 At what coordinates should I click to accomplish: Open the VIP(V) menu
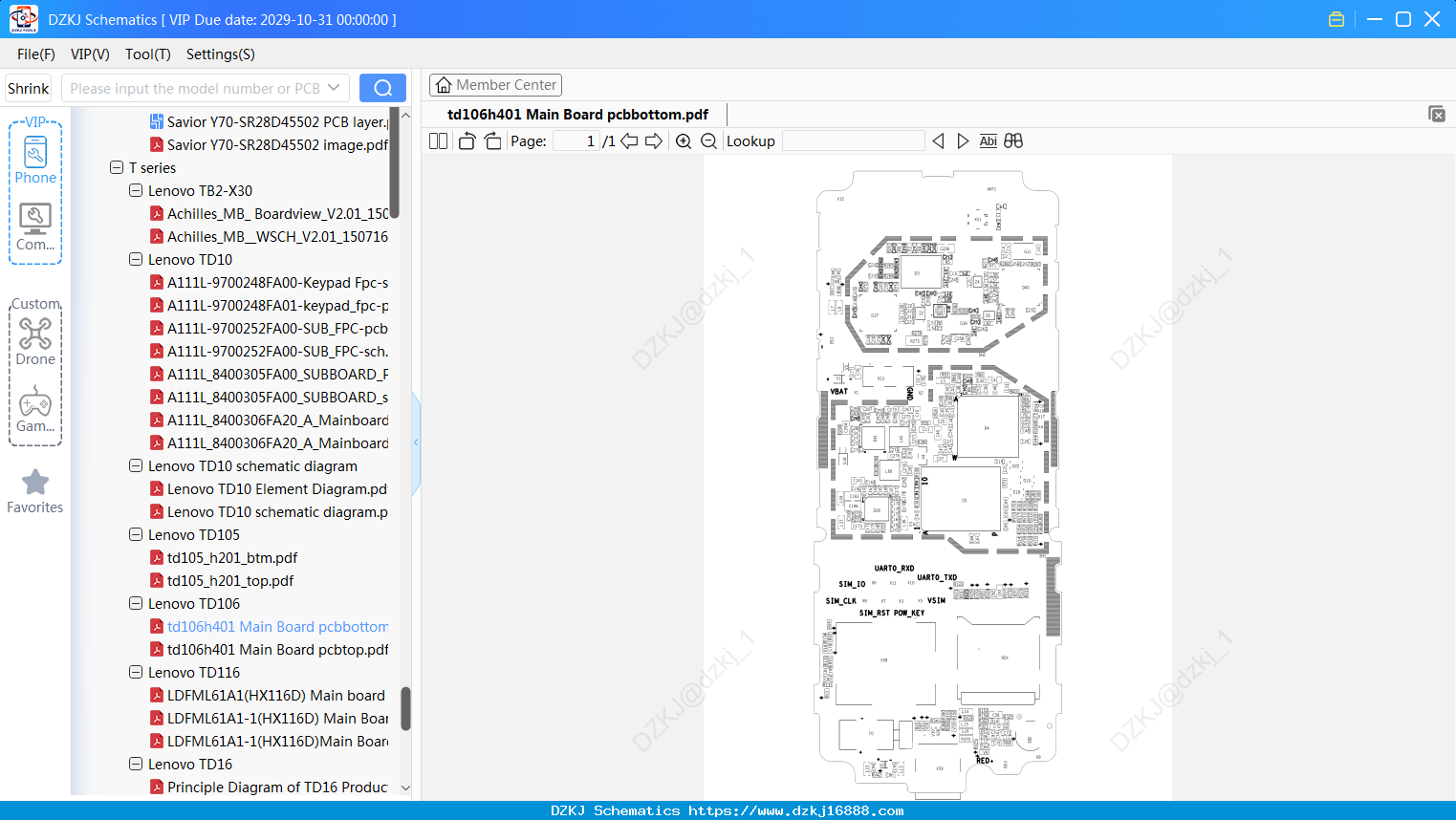[90, 54]
